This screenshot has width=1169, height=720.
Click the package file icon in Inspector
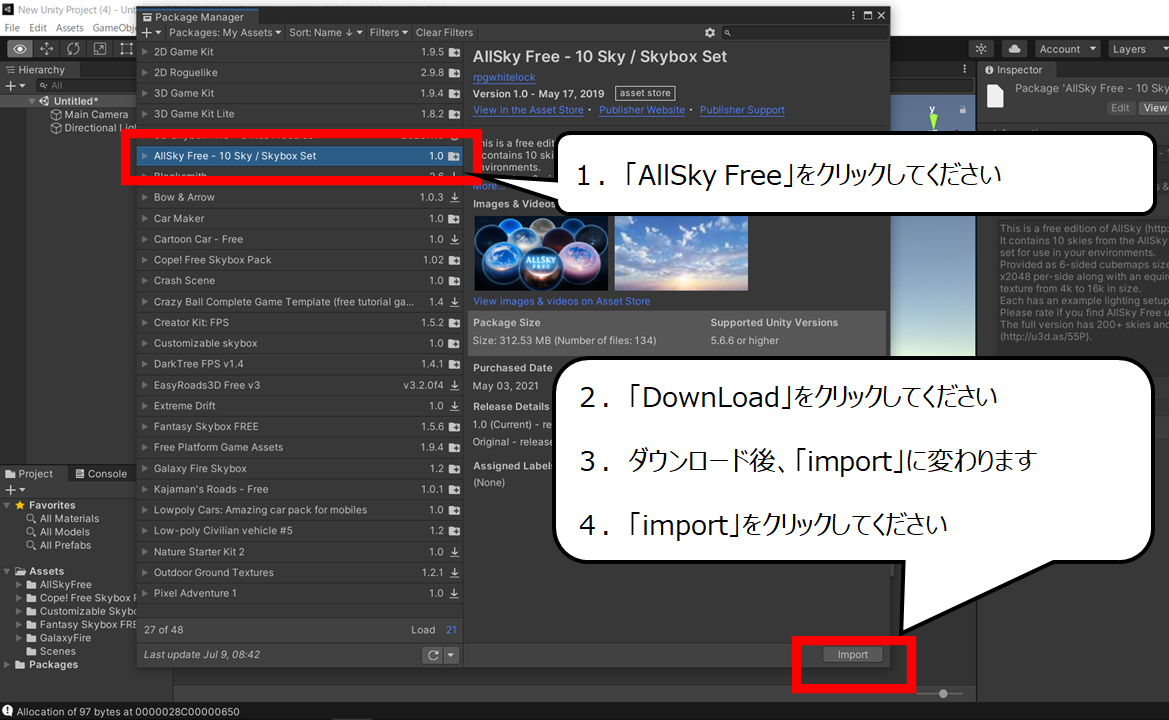(995, 96)
